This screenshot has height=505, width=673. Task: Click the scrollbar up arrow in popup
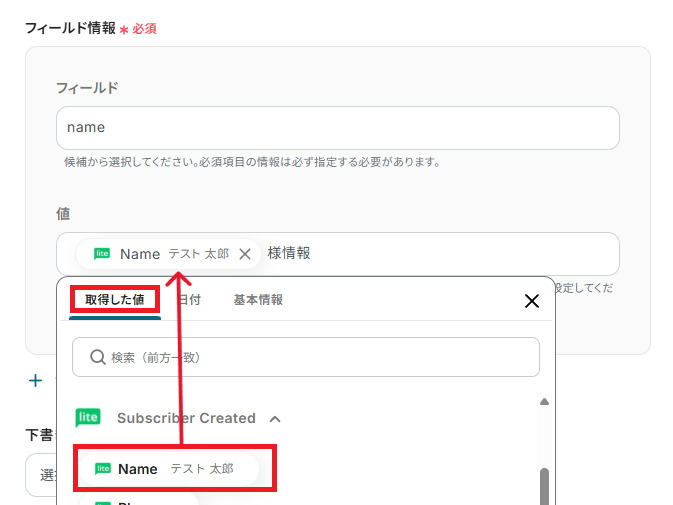(544, 402)
